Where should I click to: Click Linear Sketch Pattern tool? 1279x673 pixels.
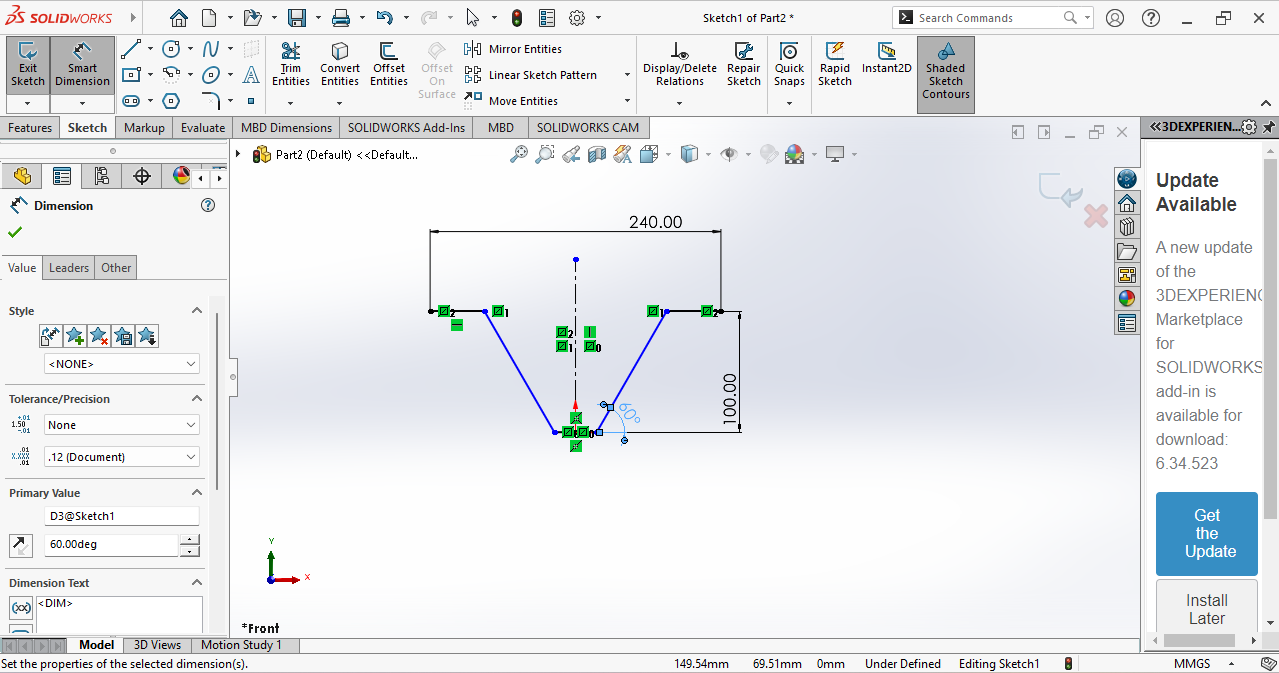[x=531, y=75]
